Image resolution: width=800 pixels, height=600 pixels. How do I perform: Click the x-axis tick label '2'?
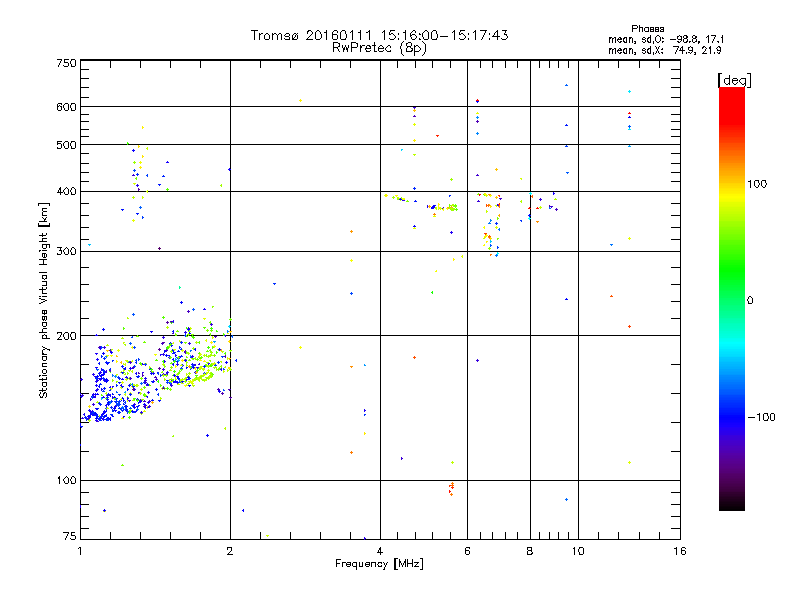(230, 551)
